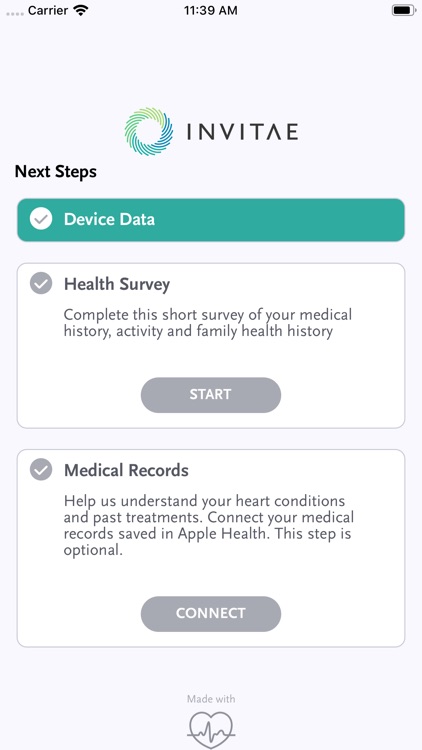Select the Medical Records title

(x=126, y=470)
